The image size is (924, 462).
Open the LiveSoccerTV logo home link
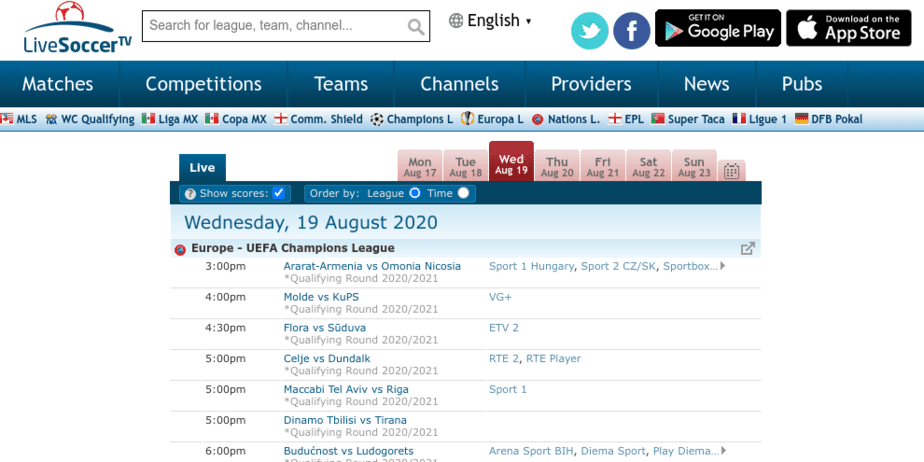click(x=77, y=28)
